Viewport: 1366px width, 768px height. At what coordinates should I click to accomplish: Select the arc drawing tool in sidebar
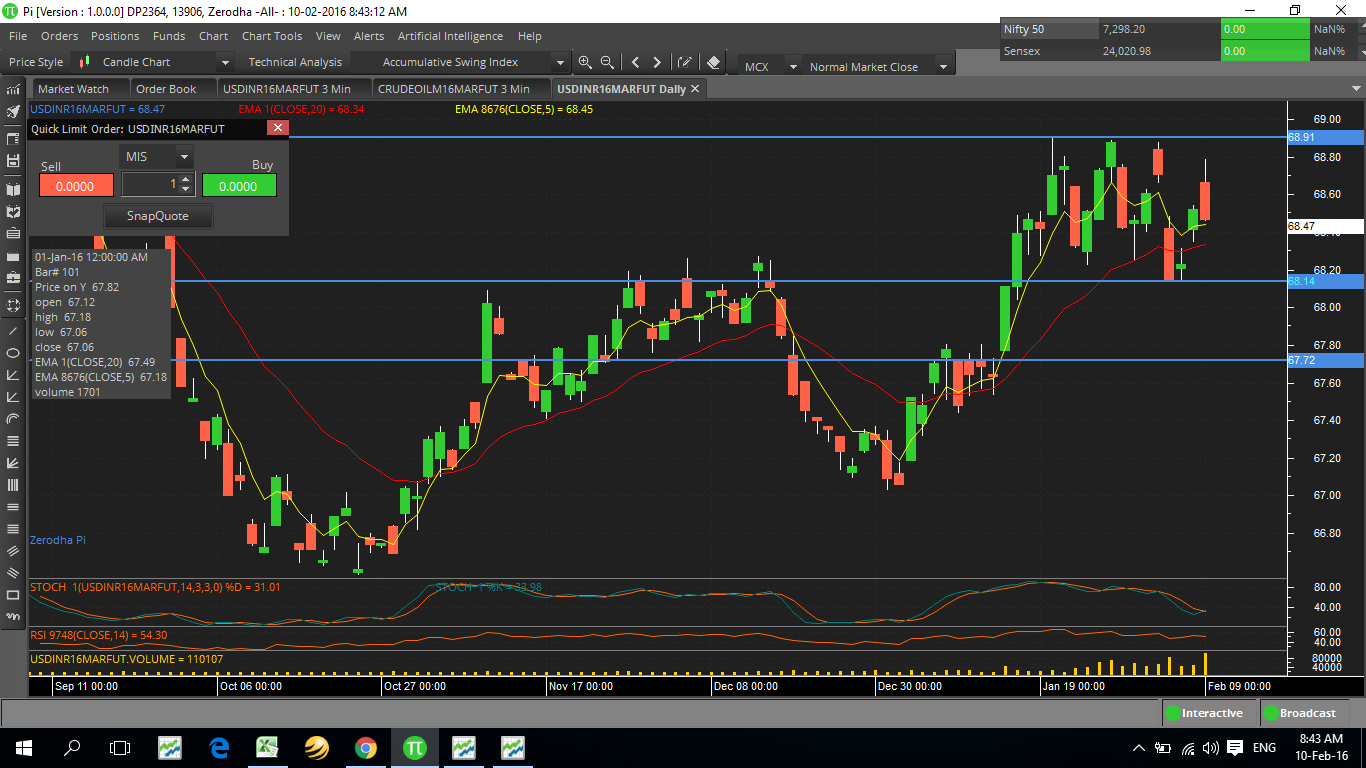point(13,419)
